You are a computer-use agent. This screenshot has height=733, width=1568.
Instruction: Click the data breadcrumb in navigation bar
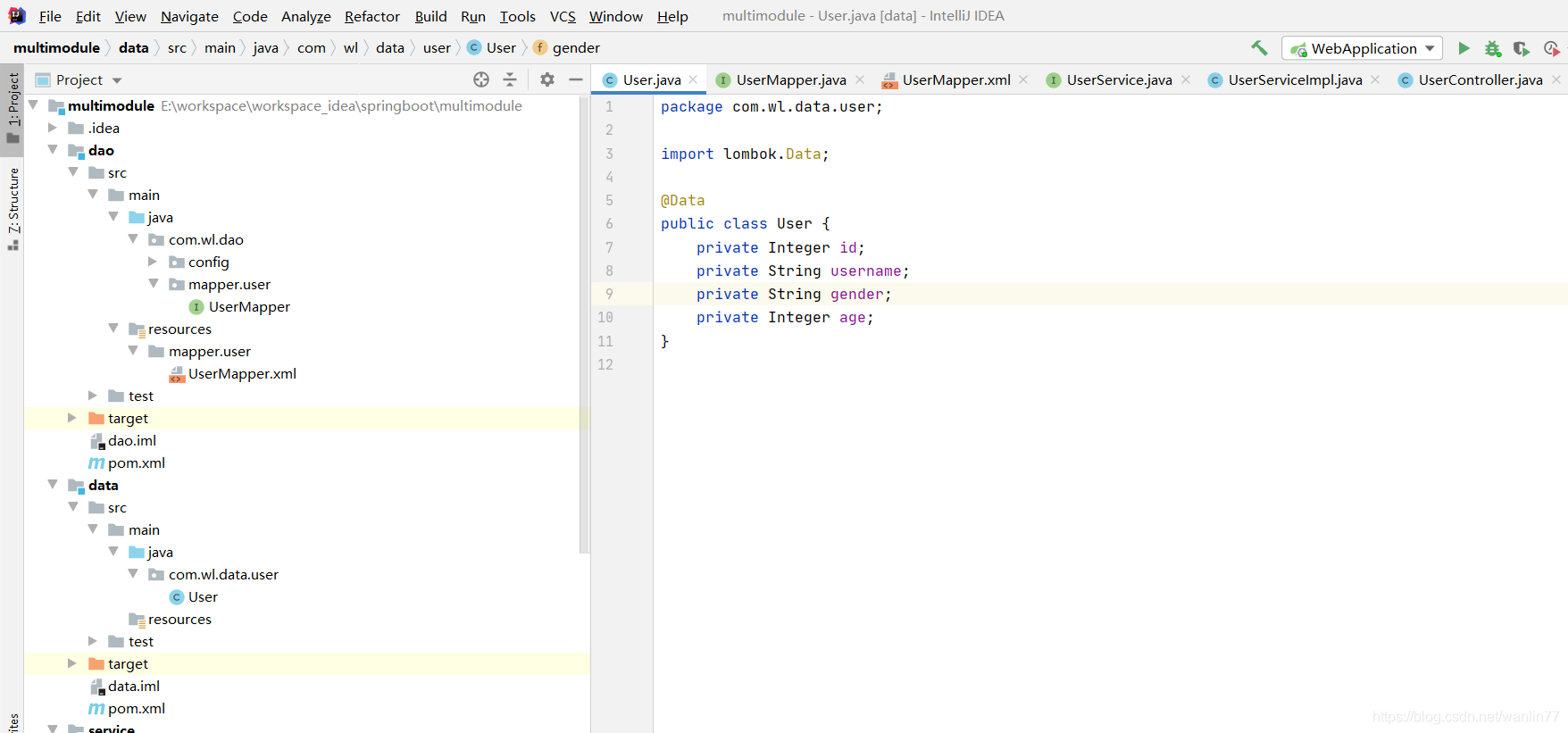[134, 47]
